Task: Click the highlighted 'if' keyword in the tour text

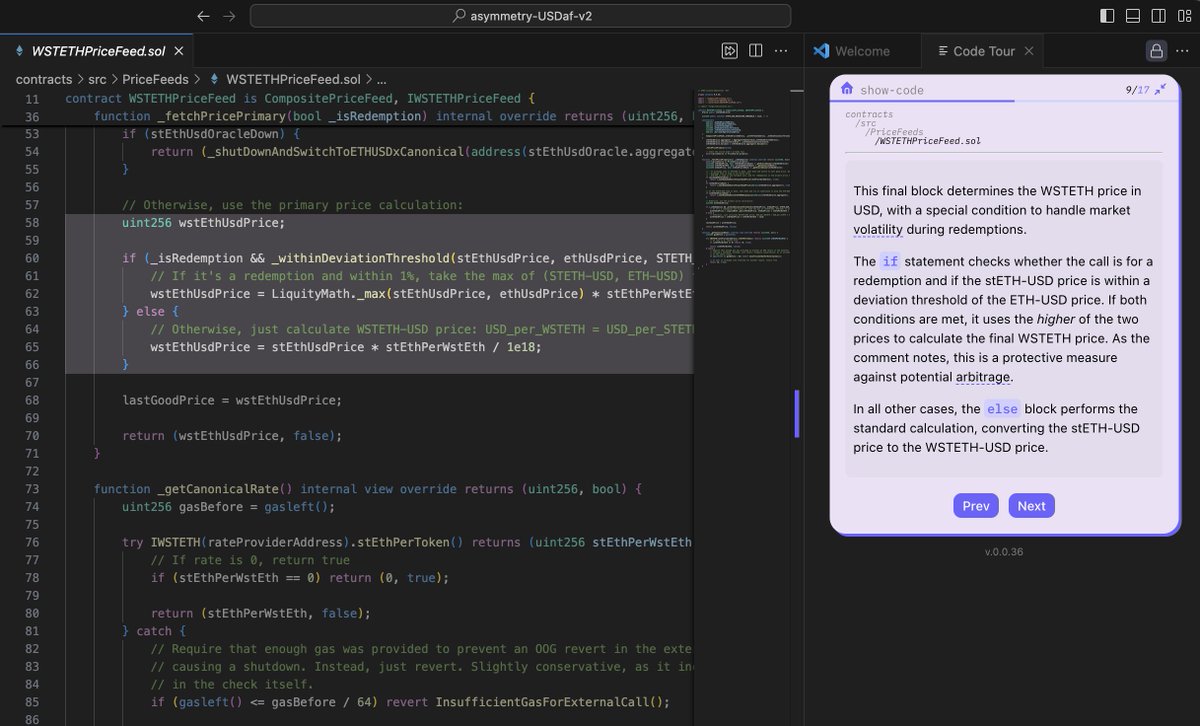Action: coord(890,261)
